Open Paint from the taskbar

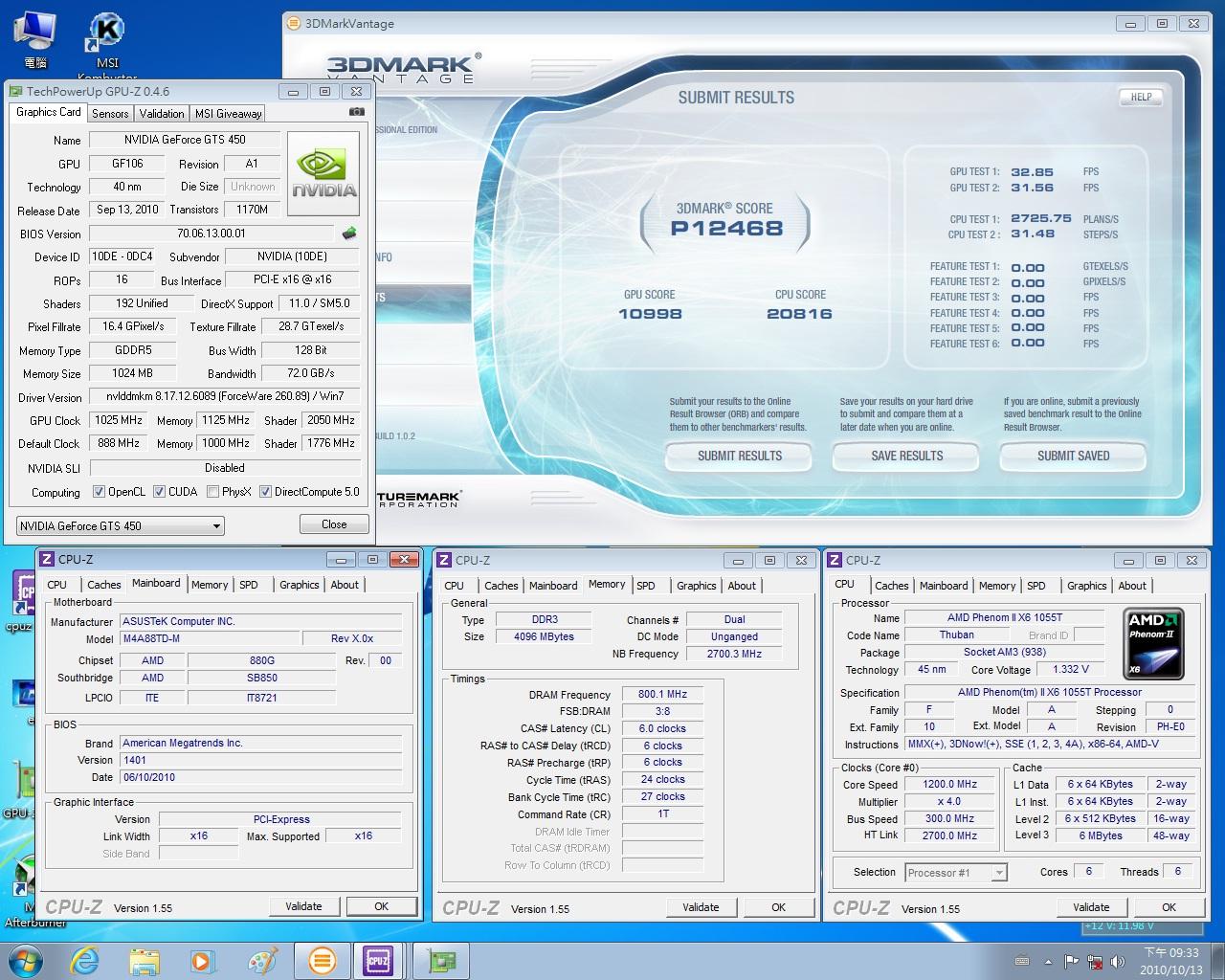point(261,959)
